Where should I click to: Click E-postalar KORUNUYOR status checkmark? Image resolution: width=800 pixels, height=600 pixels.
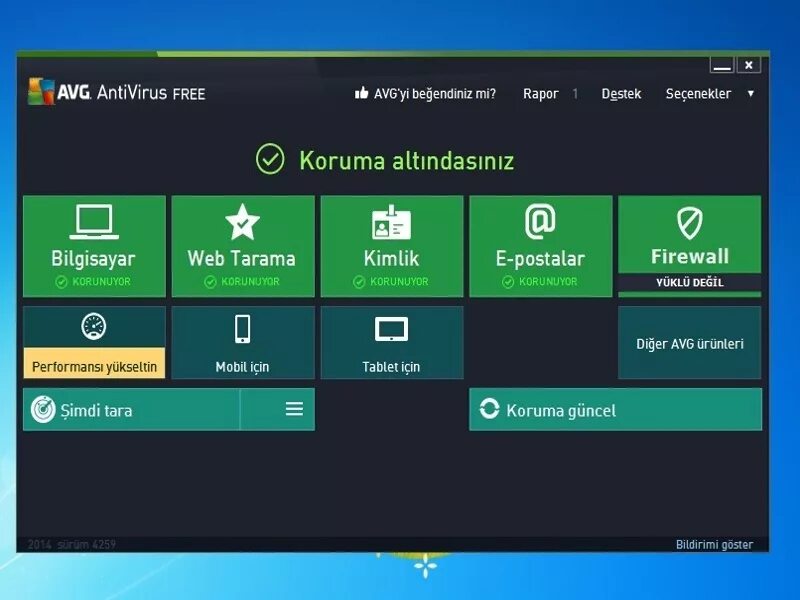point(508,282)
